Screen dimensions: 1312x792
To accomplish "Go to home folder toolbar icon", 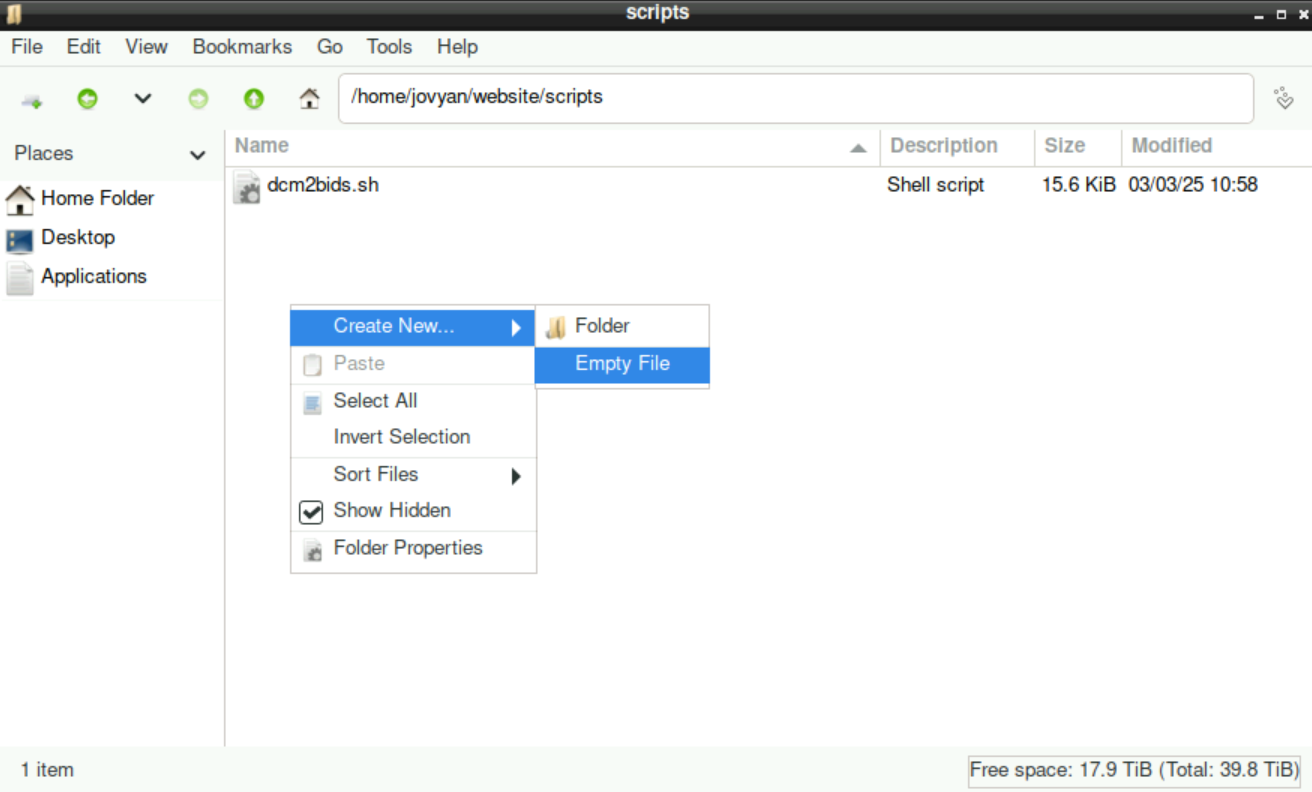I will pyautogui.click(x=310, y=99).
